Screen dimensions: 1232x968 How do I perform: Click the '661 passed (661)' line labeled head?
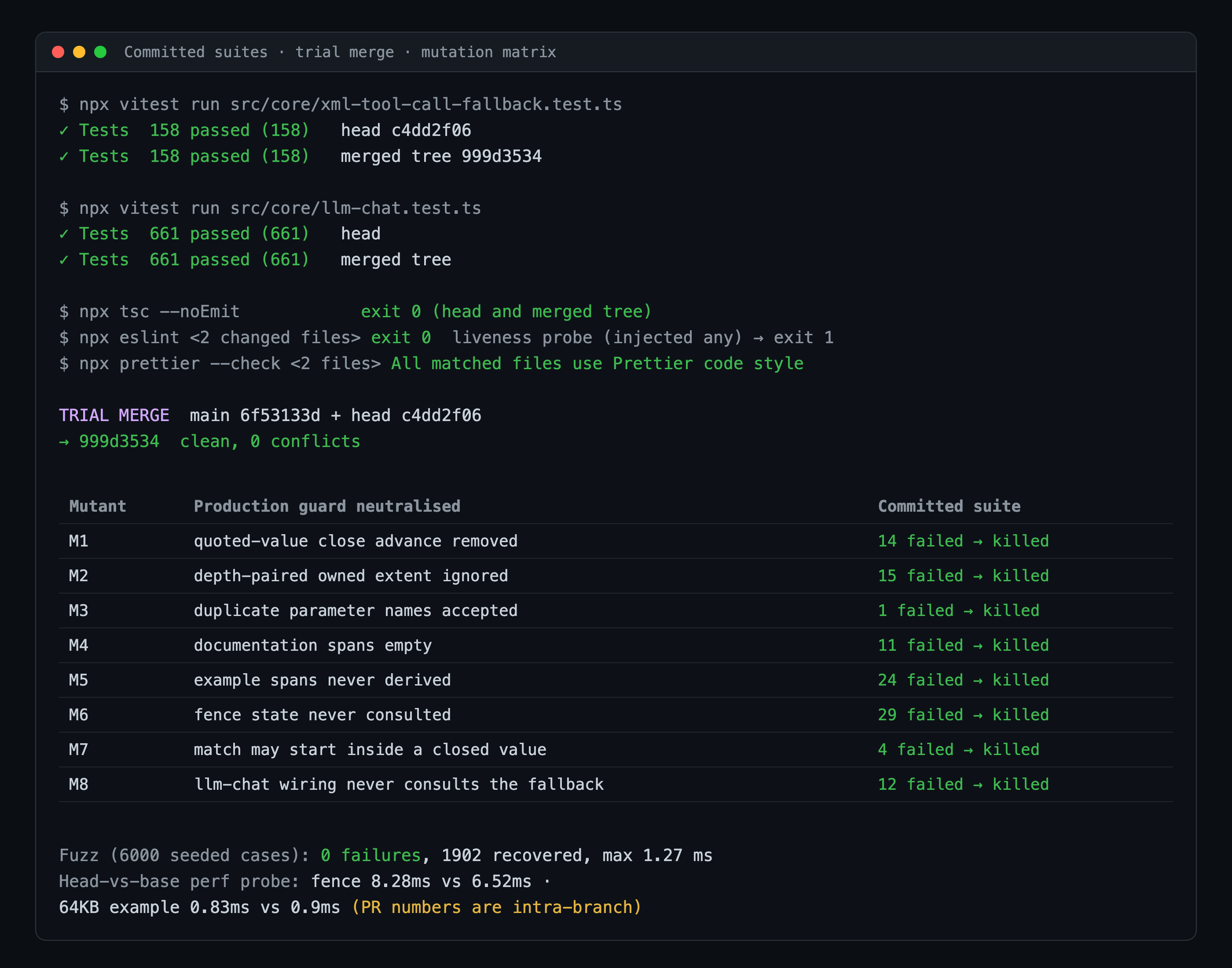220,234
